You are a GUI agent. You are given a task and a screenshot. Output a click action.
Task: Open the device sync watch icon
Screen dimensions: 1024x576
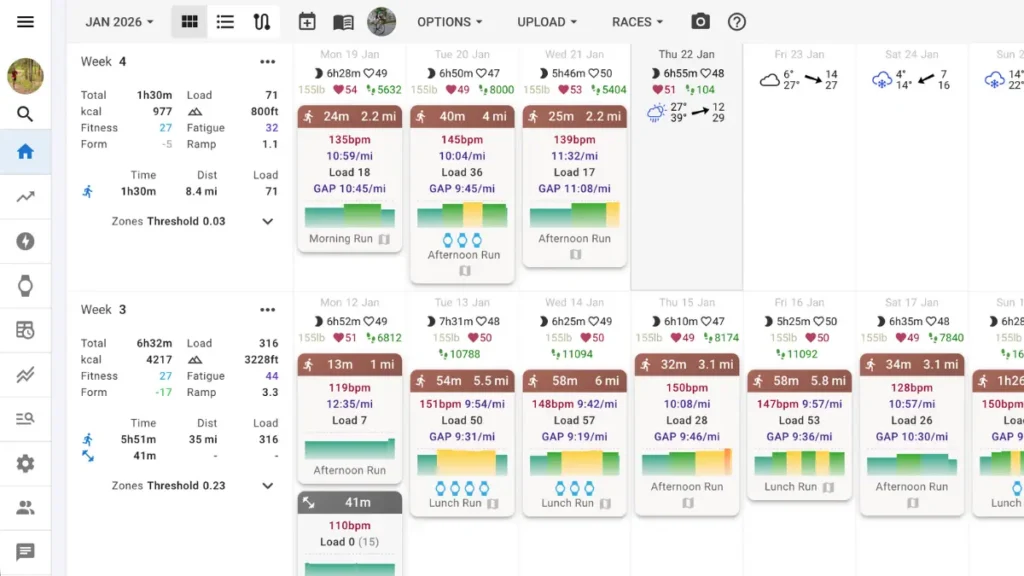coord(25,285)
